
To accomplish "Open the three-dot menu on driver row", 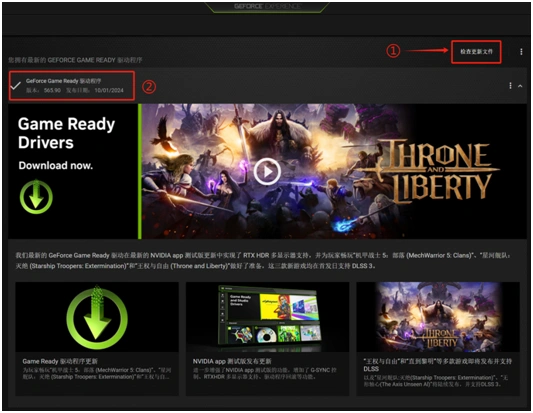I will pos(510,86).
